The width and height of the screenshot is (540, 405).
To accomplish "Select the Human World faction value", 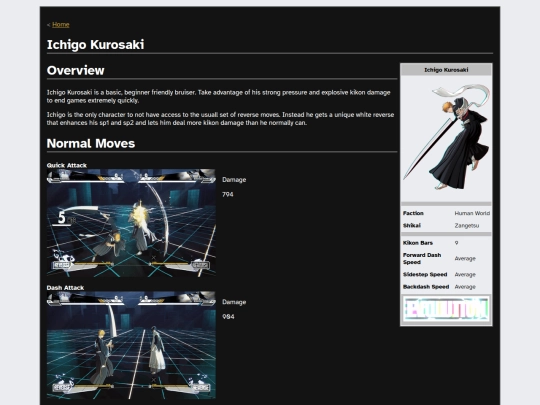I will pyautogui.click(x=472, y=213).
